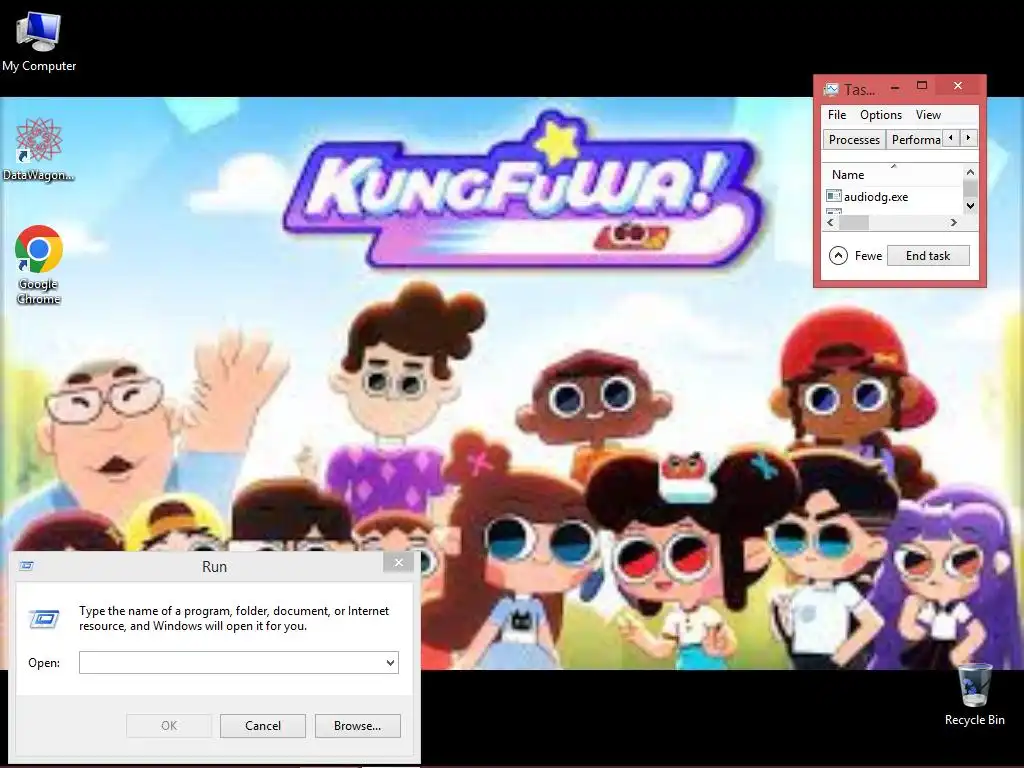Click the horizontal scroll left arrow
Screen dimensions: 1024x768
coord(831,223)
